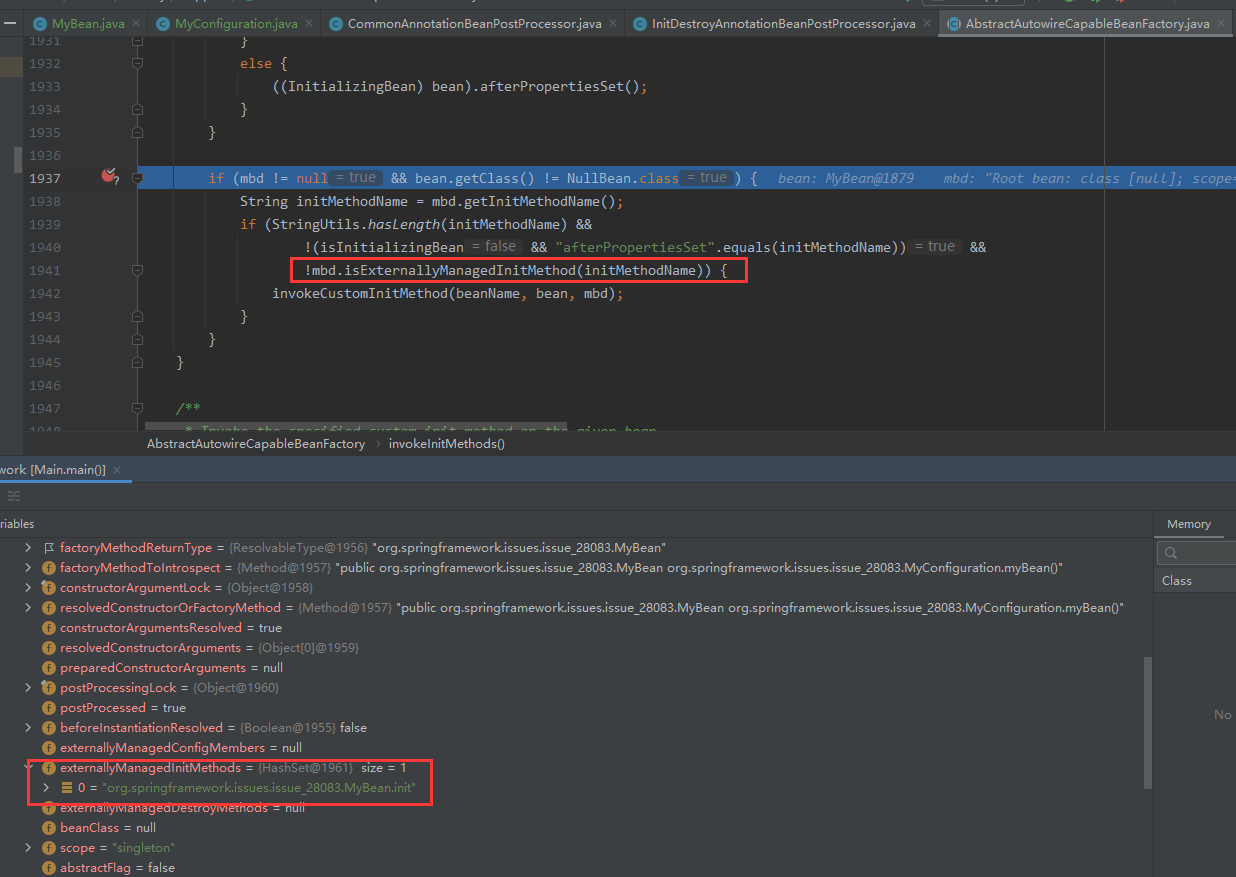Select the 'abstractFlag = false' variable text
This screenshot has height=877, width=1236.
[117, 868]
